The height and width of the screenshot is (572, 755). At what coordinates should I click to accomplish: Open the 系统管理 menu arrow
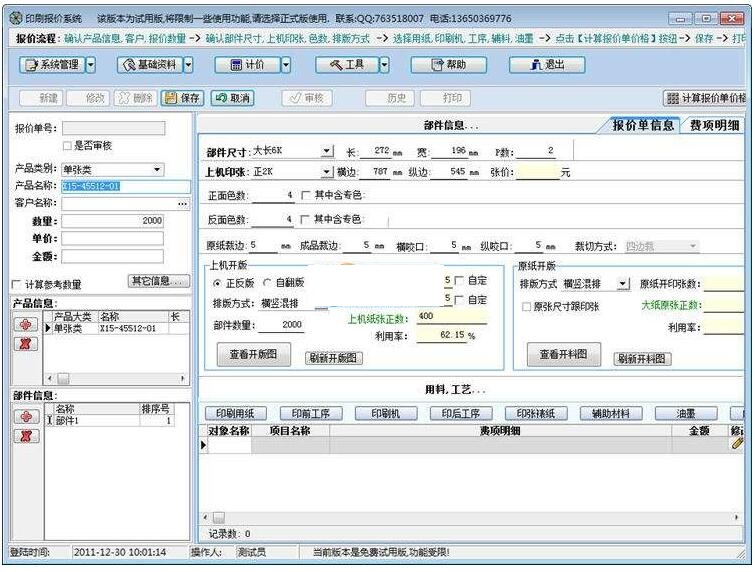pyautogui.click(x=91, y=64)
